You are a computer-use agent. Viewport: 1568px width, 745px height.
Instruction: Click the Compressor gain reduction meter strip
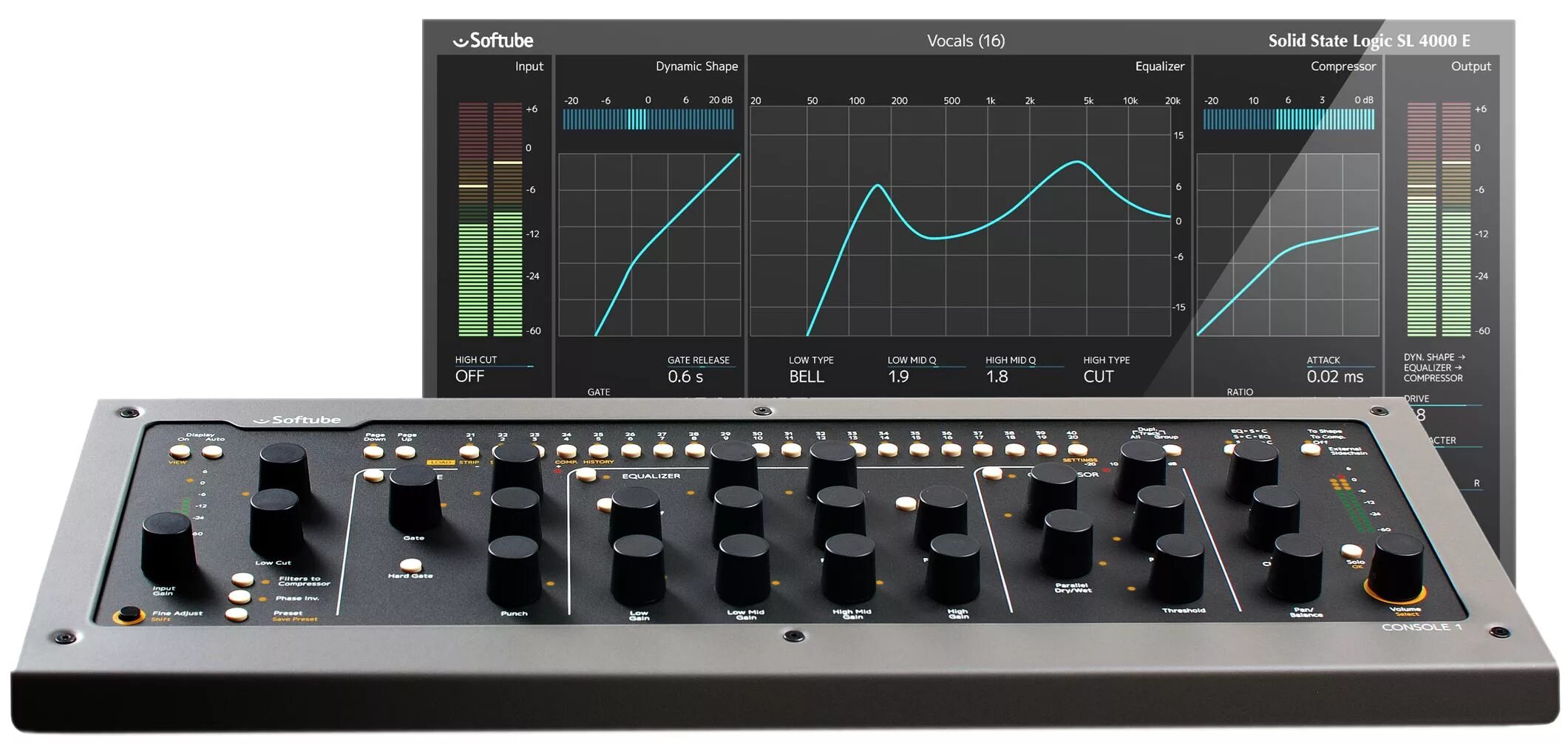click(x=1289, y=119)
